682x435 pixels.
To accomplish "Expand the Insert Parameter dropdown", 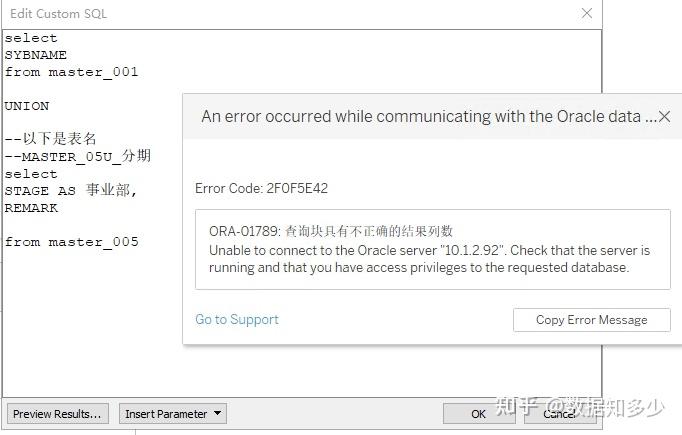I will [173, 414].
